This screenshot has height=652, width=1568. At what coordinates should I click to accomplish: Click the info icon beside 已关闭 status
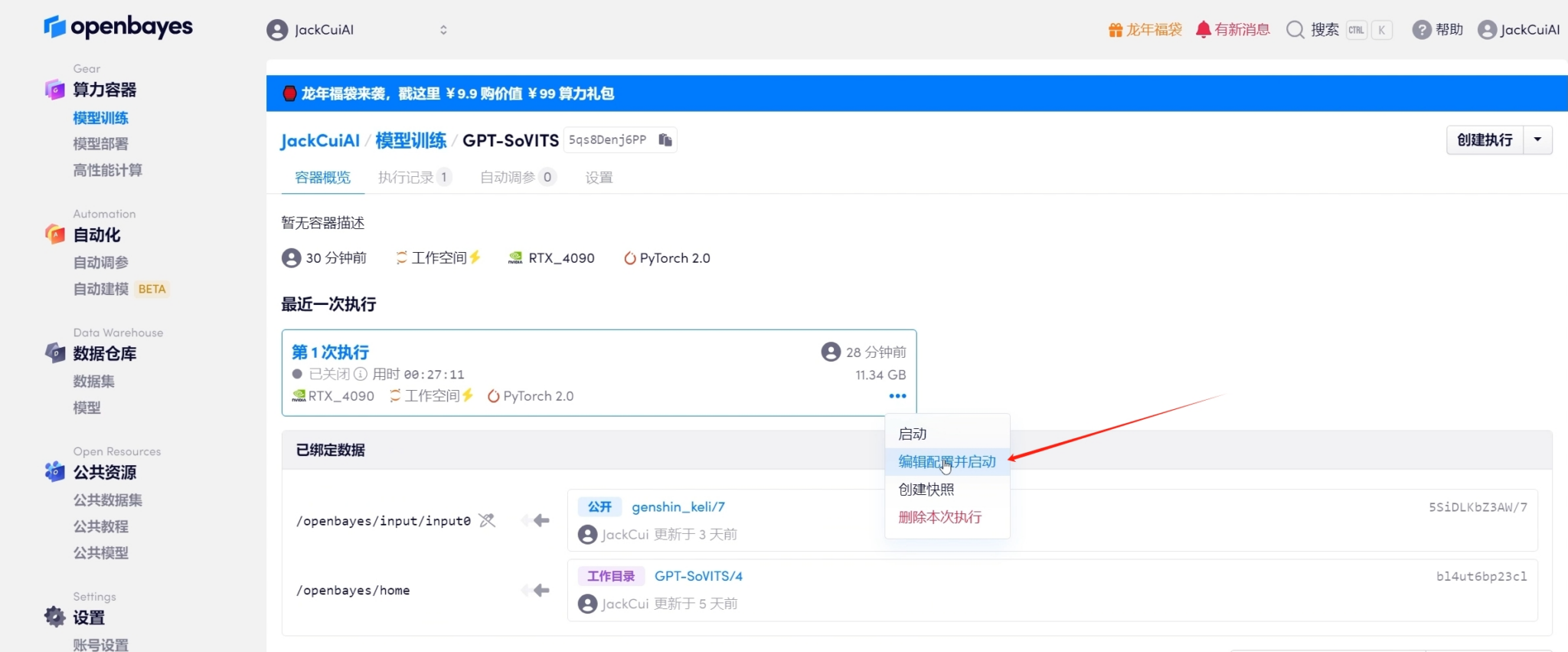(x=361, y=374)
